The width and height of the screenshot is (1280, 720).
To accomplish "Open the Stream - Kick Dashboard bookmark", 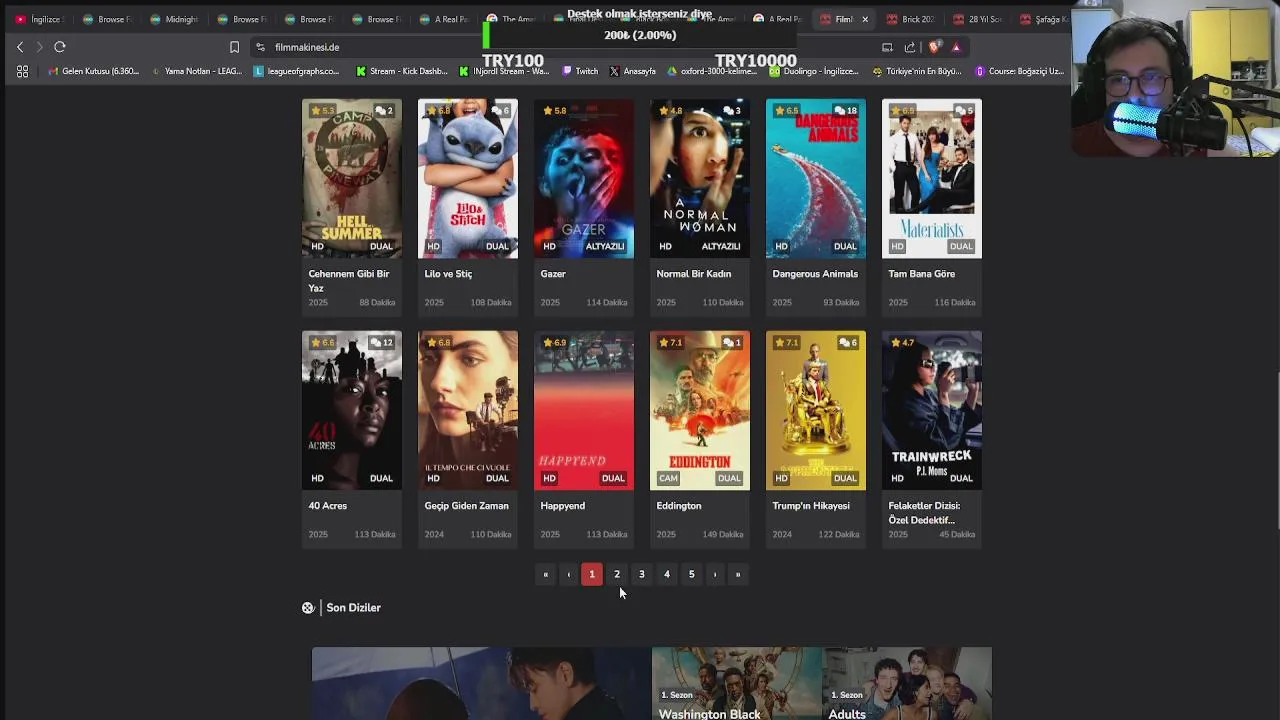I will pos(402,71).
